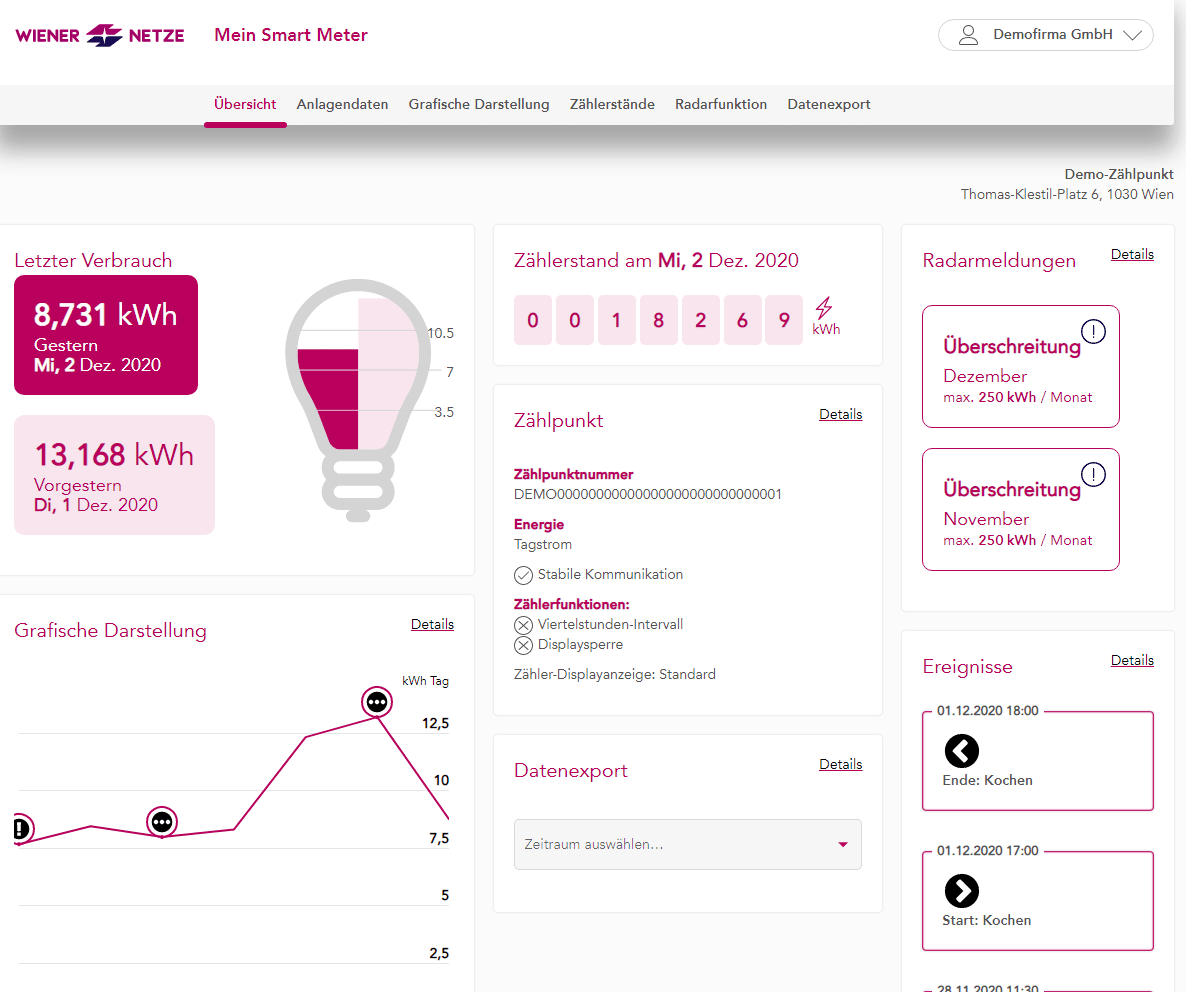Click the peak data point marker on chart
Viewport: 1186px width, 992px height.
point(376,702)
